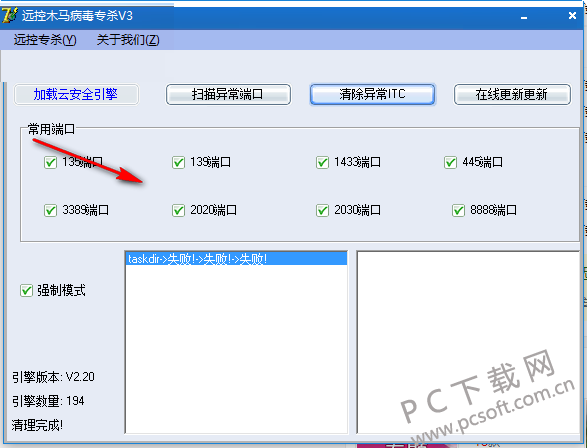Open the 关于我们(Z) menu
Viewport: 587px width, 448px height.
point(128,40)
